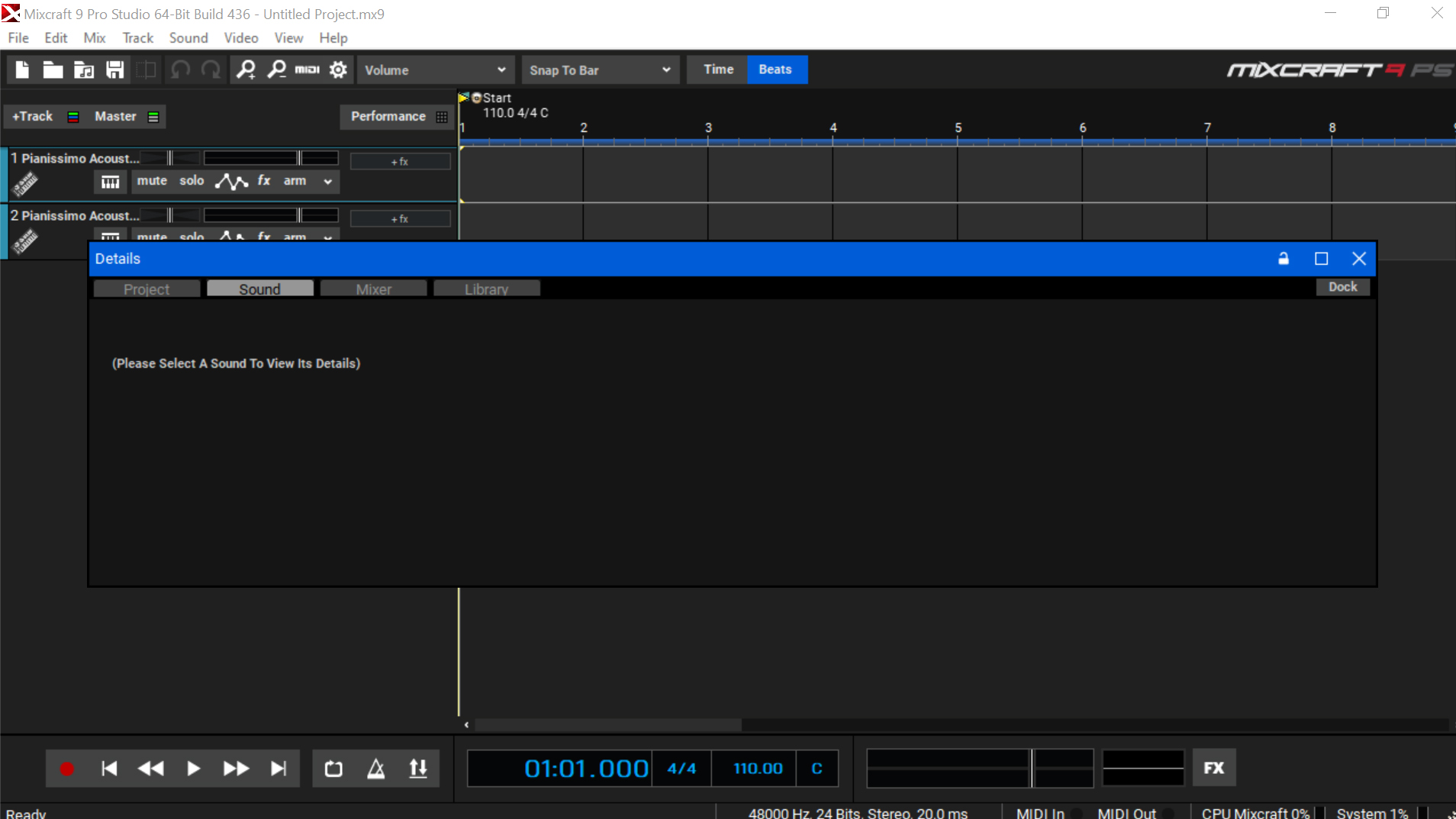Viewport: 1456px width, 819px height.
Task: Add effect with track 1 +fx button
Action: [x=400, y=161]
